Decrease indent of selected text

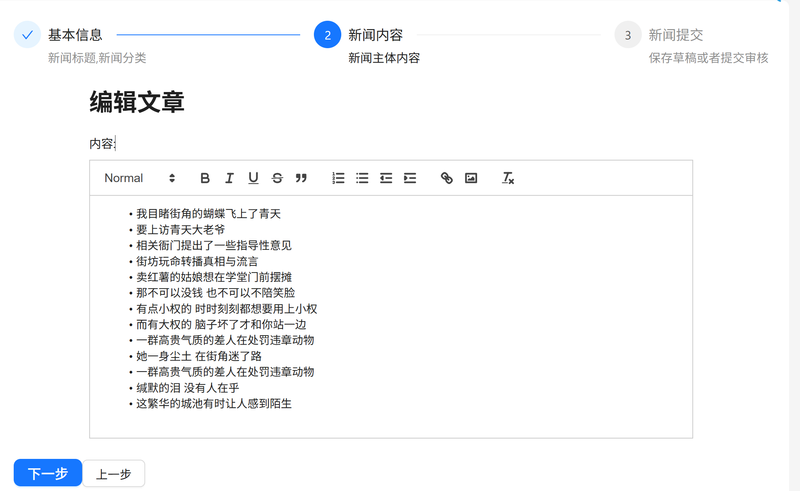pos(386,178)
